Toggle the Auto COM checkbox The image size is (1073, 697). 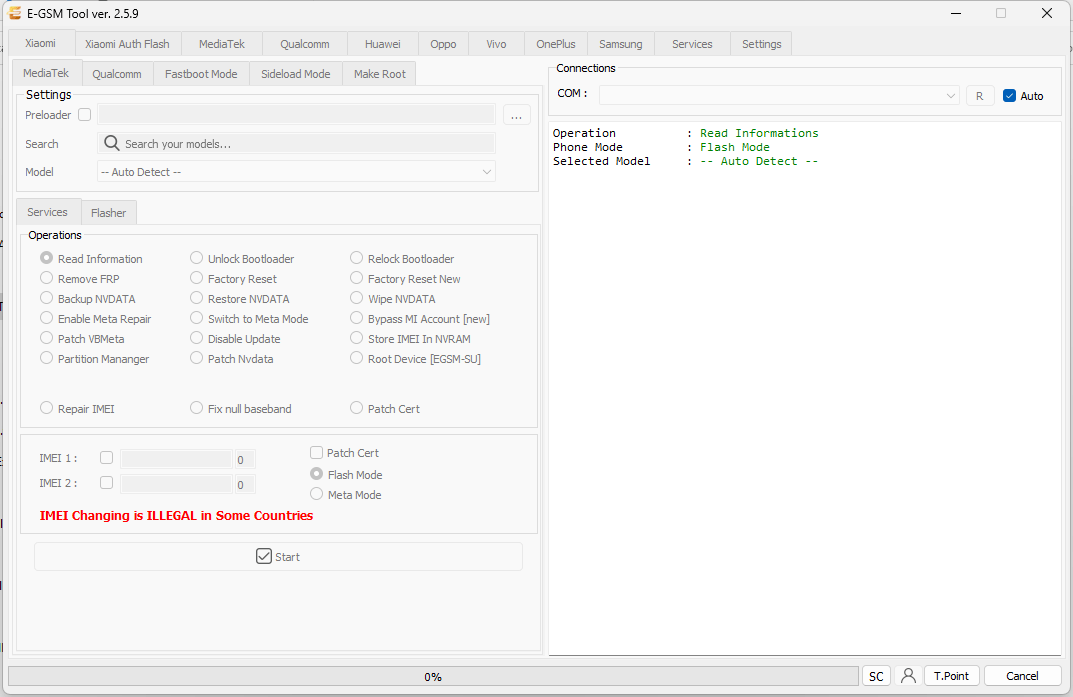click(1009, 96)
